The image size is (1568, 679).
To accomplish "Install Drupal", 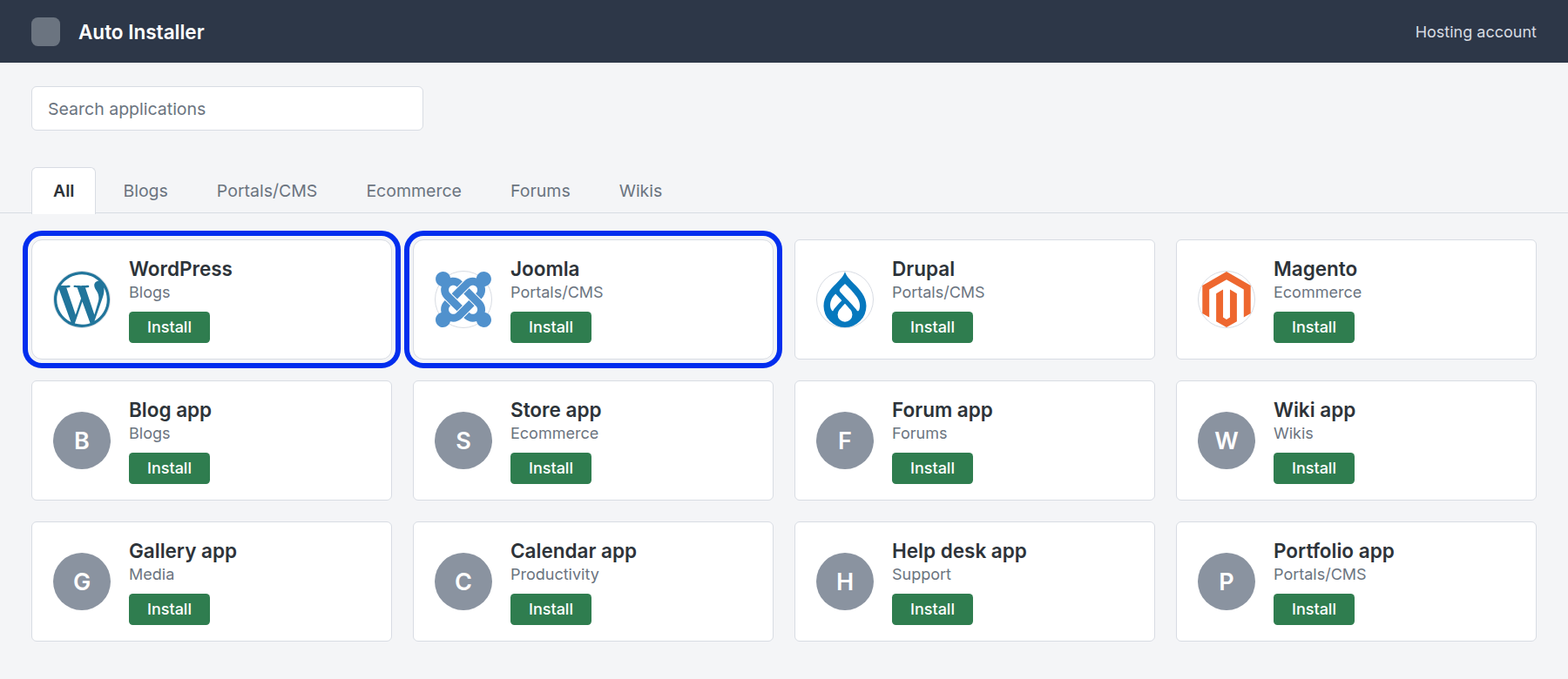I will tap(932, 327).
